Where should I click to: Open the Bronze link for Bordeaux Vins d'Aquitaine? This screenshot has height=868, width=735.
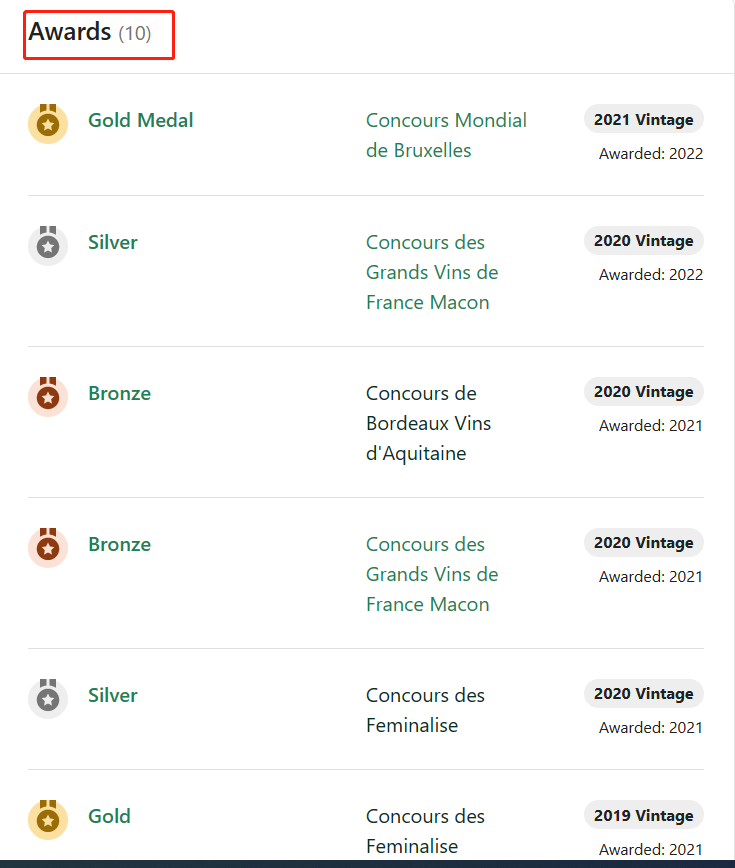pos(120,394)
